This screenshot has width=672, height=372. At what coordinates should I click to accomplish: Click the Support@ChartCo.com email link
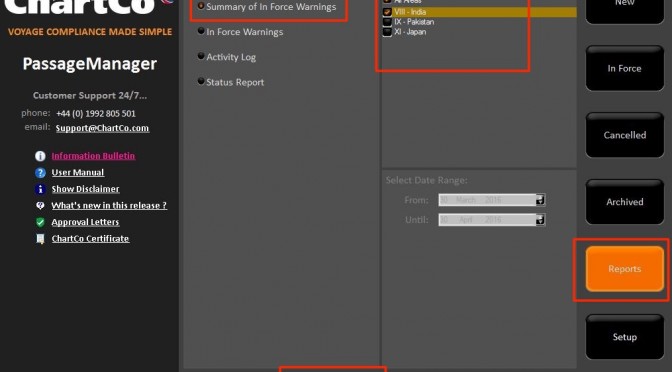[x=102, y=128]
